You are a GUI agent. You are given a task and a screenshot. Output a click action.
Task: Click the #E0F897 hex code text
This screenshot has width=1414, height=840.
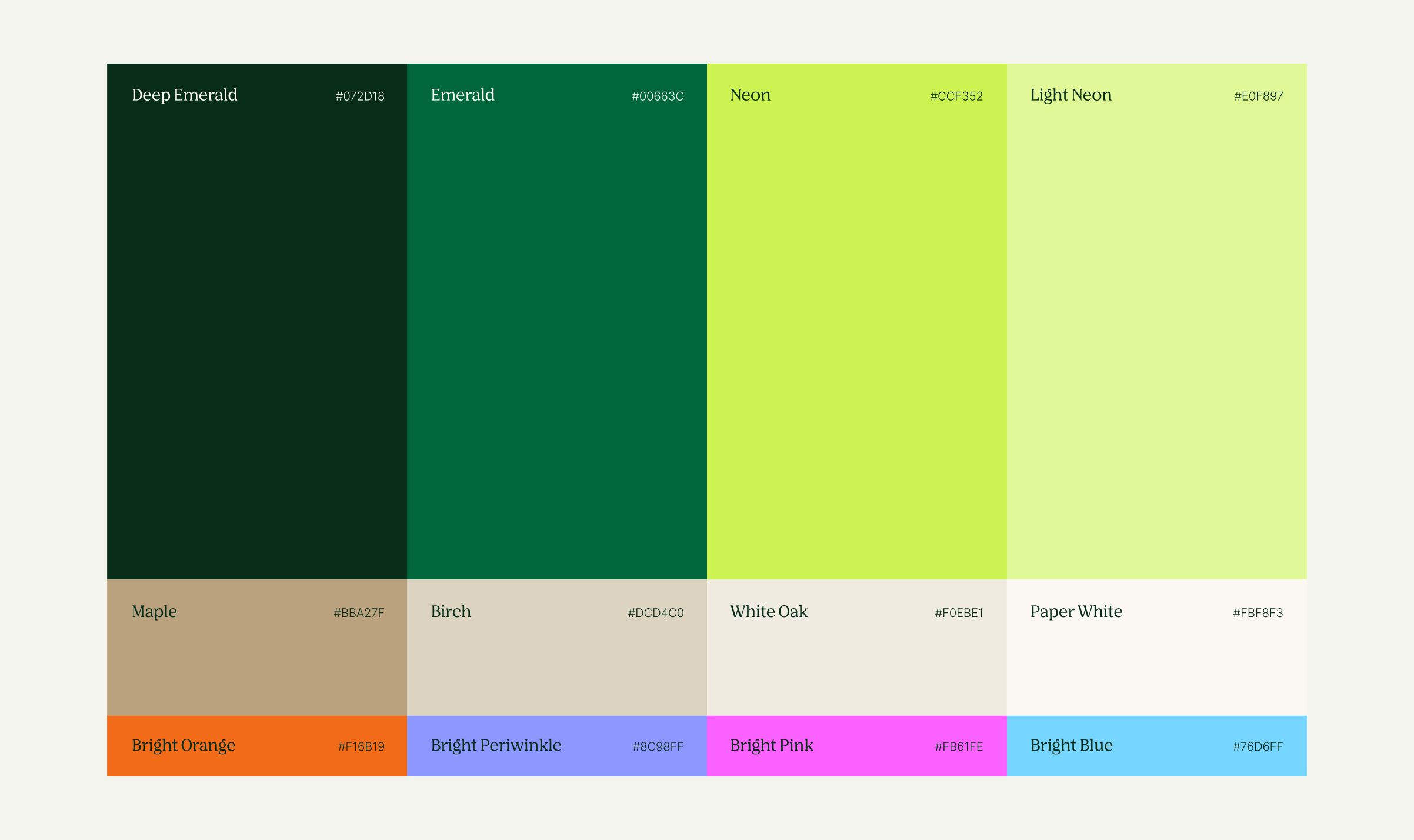click(x=1258, y=96)
